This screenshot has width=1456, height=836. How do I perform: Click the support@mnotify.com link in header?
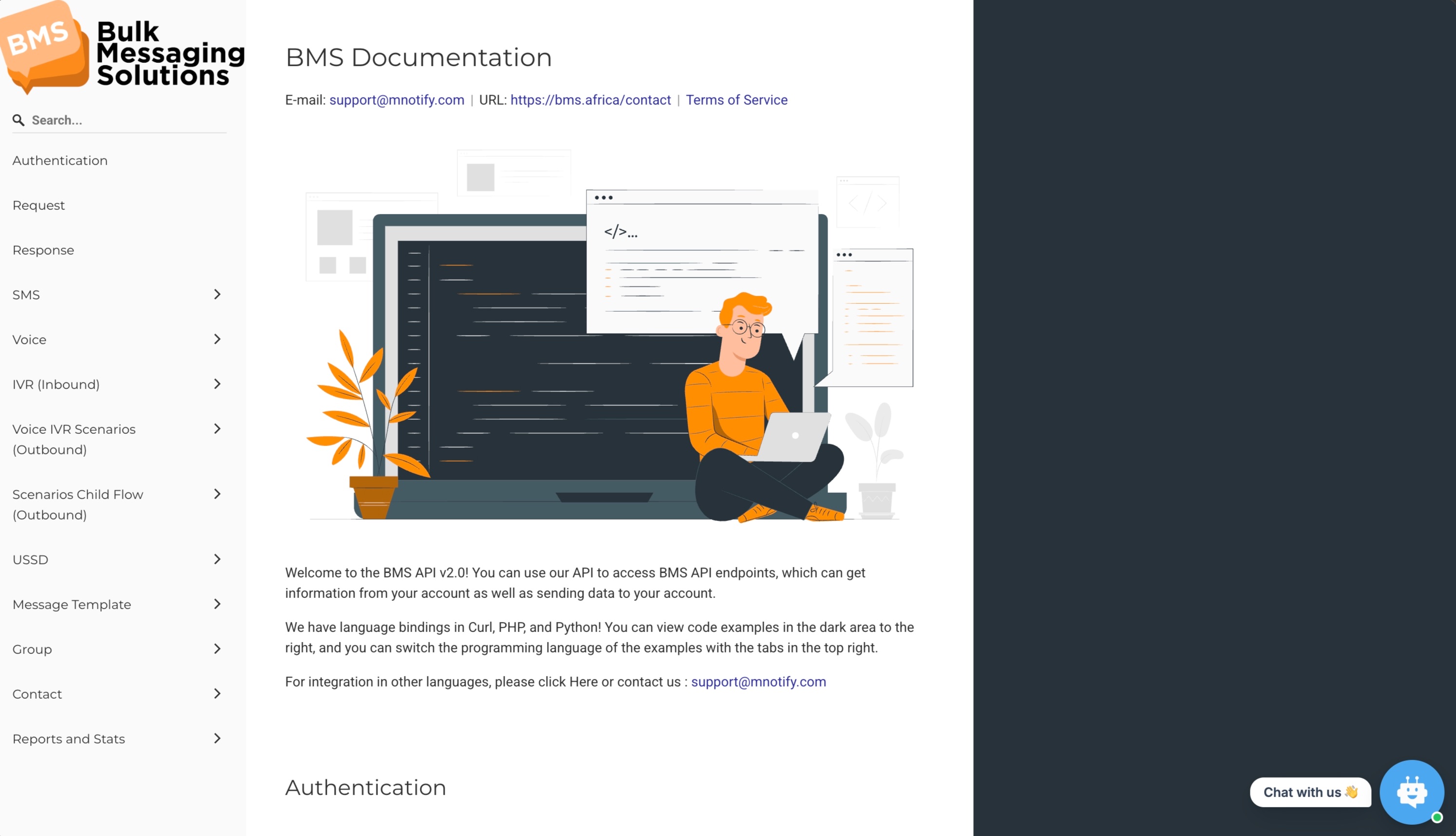click(x=397, y=100)
